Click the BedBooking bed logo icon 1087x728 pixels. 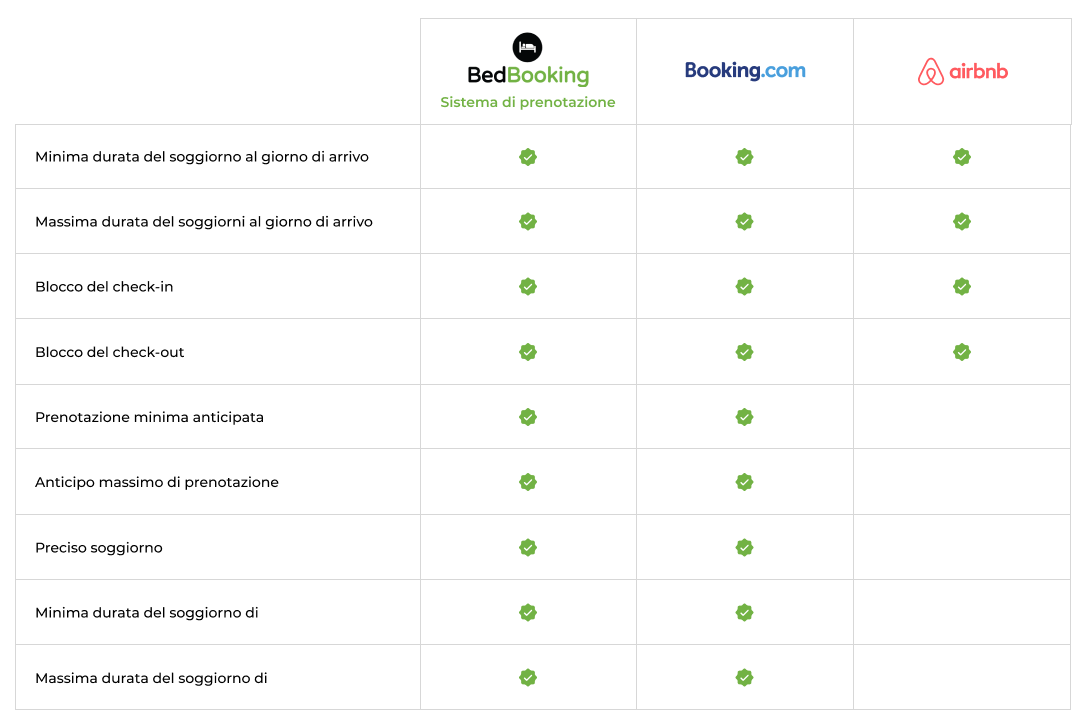tap(528, 47)
